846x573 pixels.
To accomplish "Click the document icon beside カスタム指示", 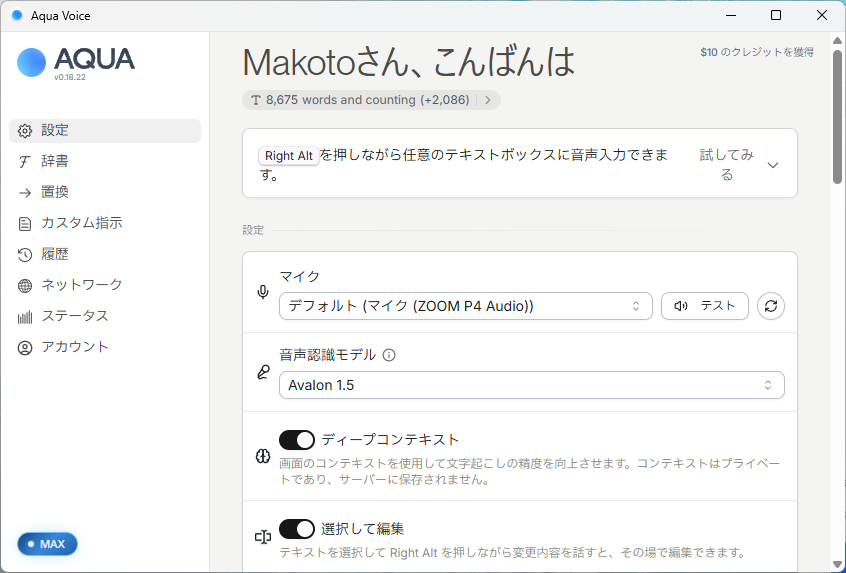I will tap(25, 223).
